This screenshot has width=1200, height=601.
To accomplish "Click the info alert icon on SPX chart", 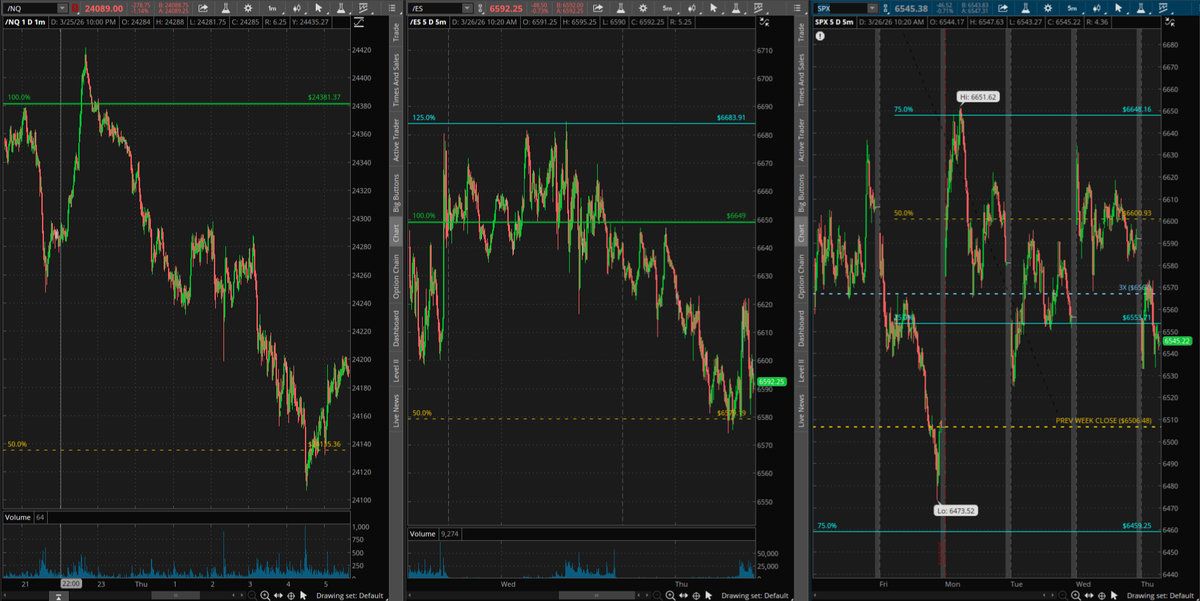I will 820,36.
